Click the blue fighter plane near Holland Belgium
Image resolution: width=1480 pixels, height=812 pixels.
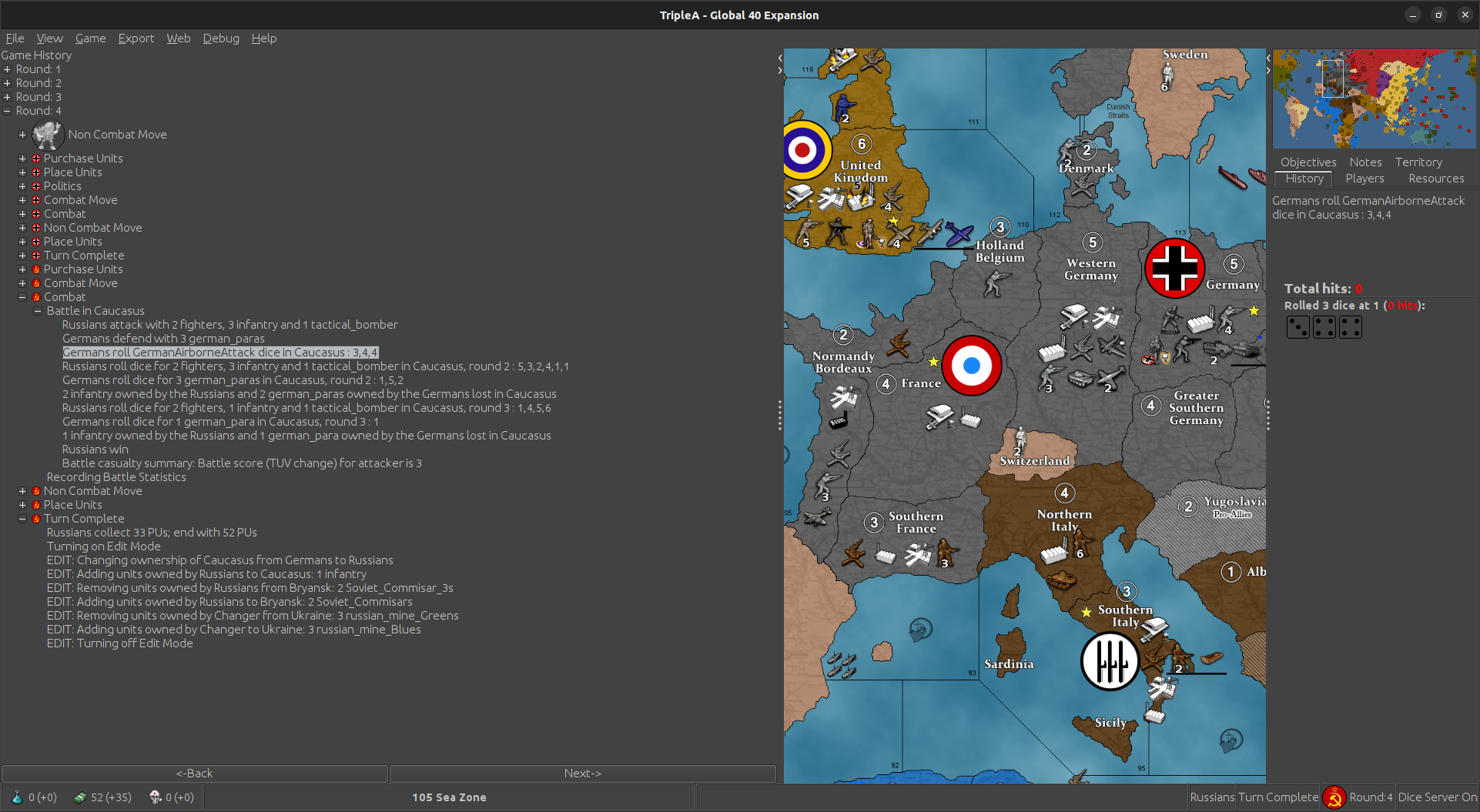(x=959, y=234)
